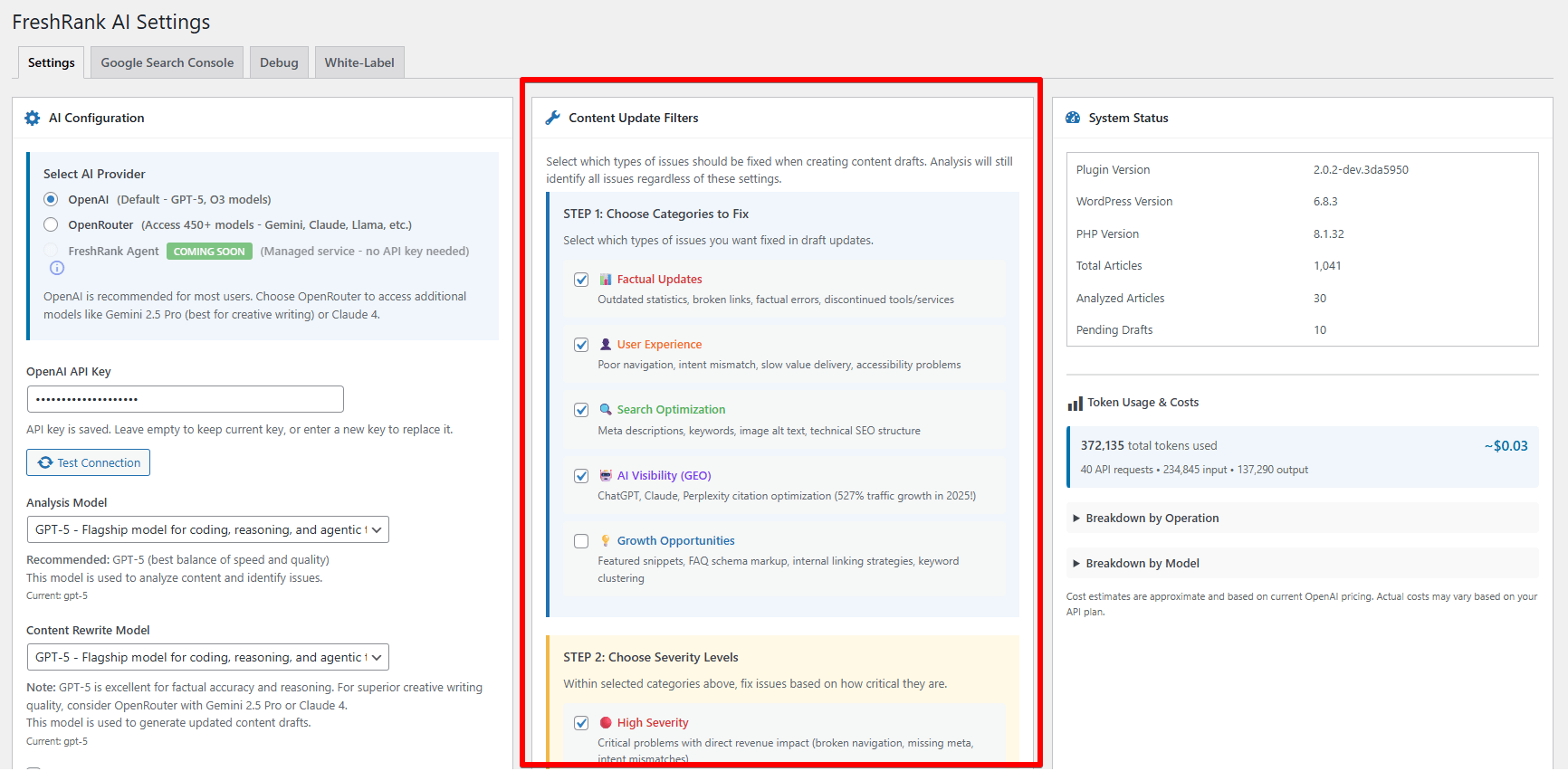Select the OpenAI provider radio button
The height and width of the screenshot is (771, 1568).
point(51,199)
